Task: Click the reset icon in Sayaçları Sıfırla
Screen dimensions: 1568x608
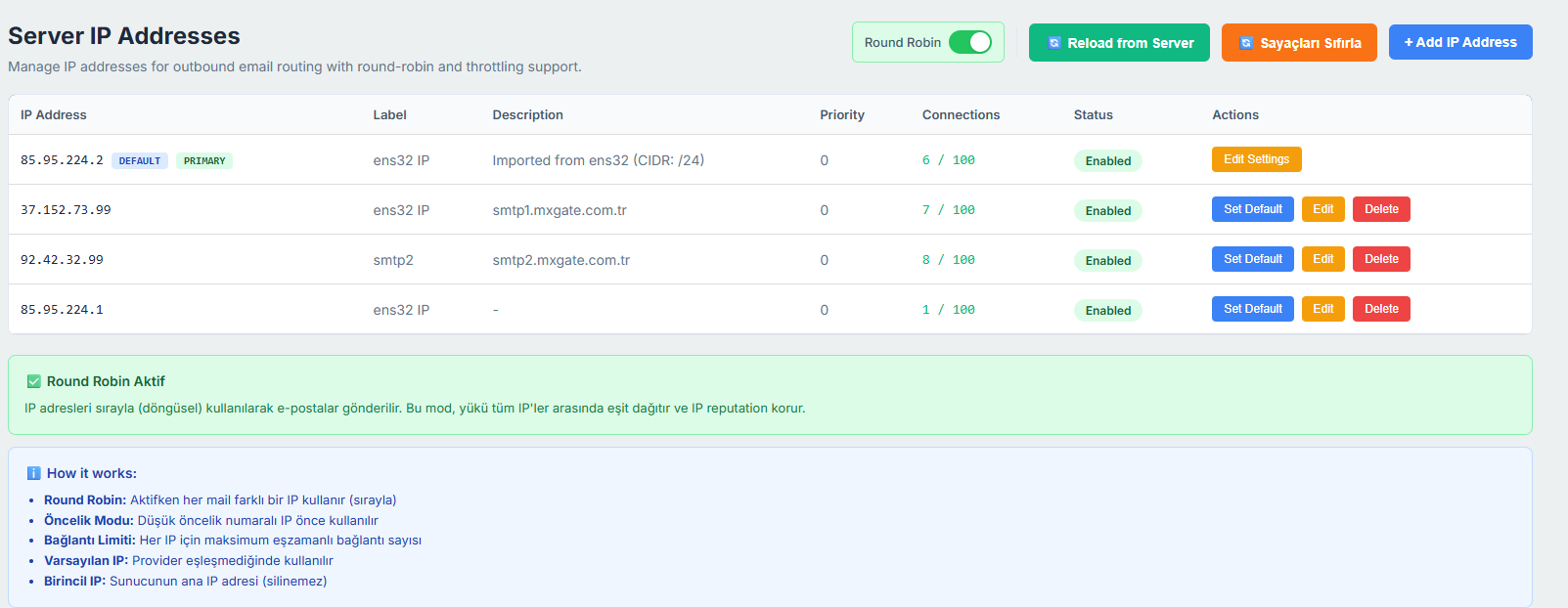Action: [x=1246, y=43]
